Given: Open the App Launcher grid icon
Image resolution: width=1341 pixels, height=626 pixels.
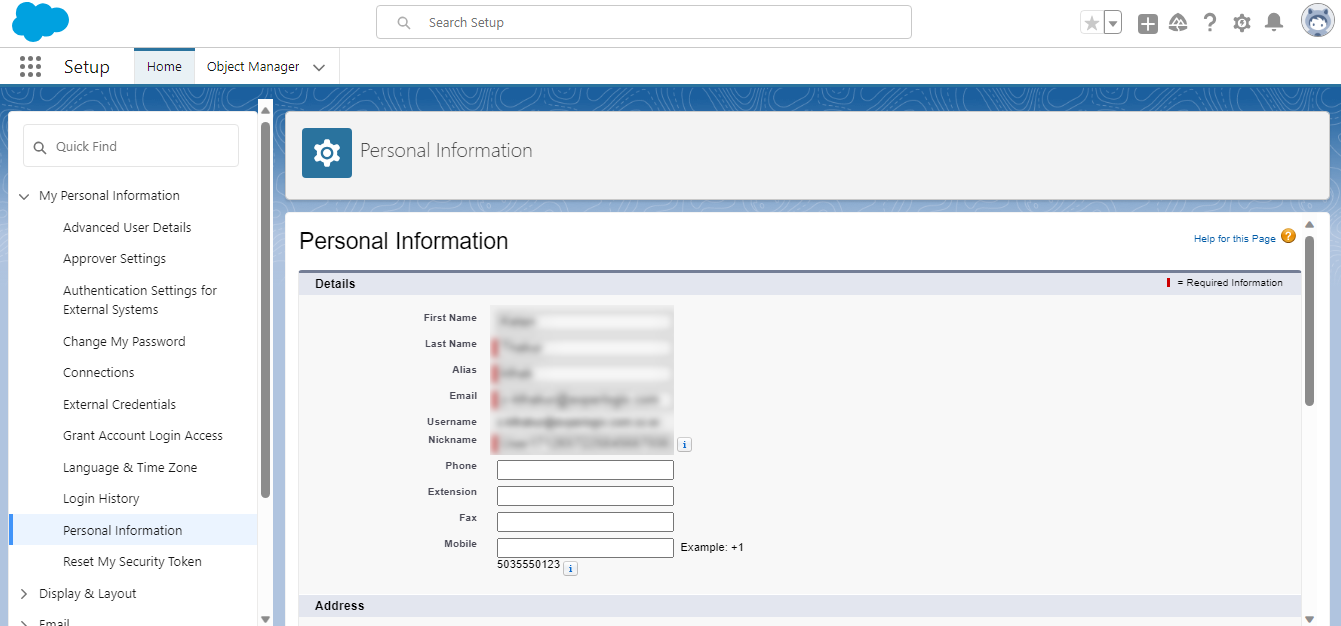Looking at the screenshot, I should (30, 67).
